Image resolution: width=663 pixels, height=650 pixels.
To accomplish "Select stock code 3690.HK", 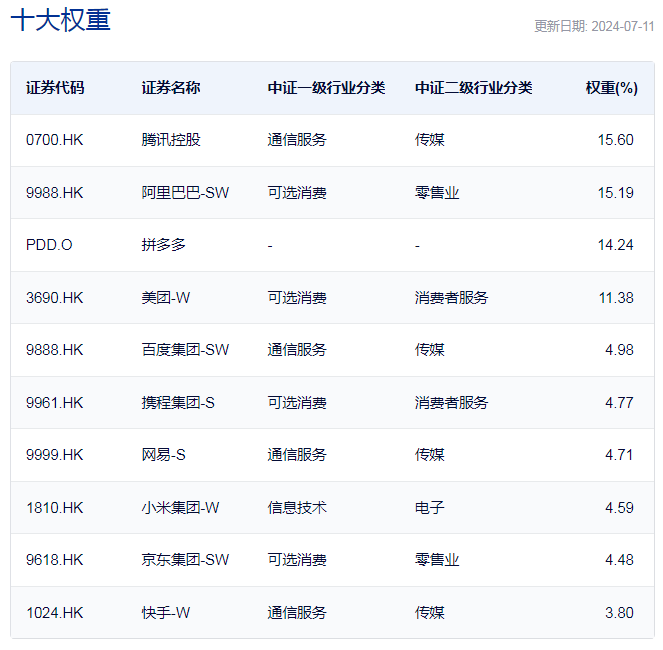I will pyautogui.click(x=55, y=298).
